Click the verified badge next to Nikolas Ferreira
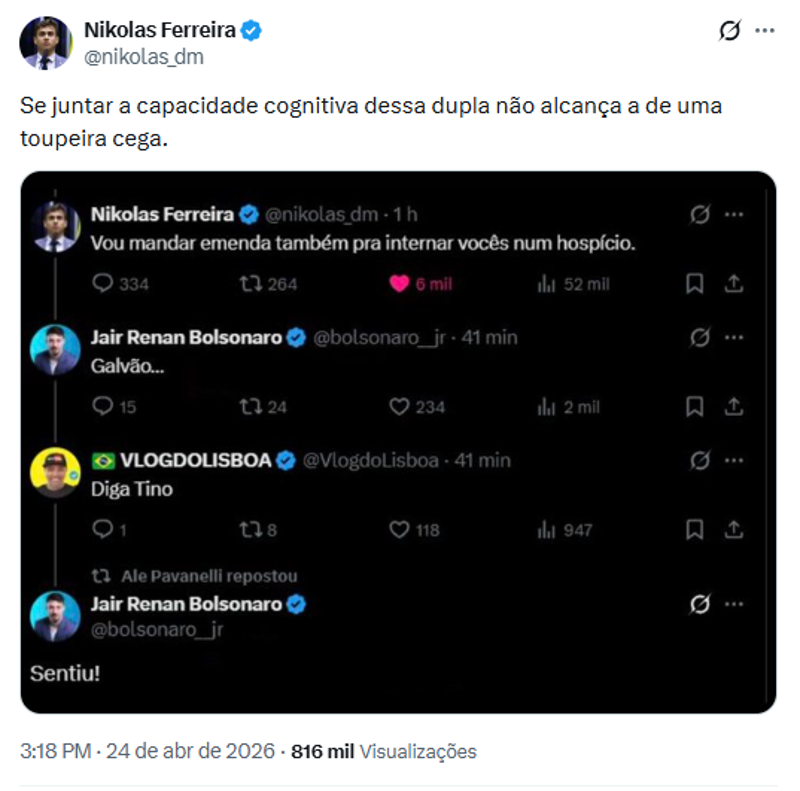800x791 pixels. [249, 30]
